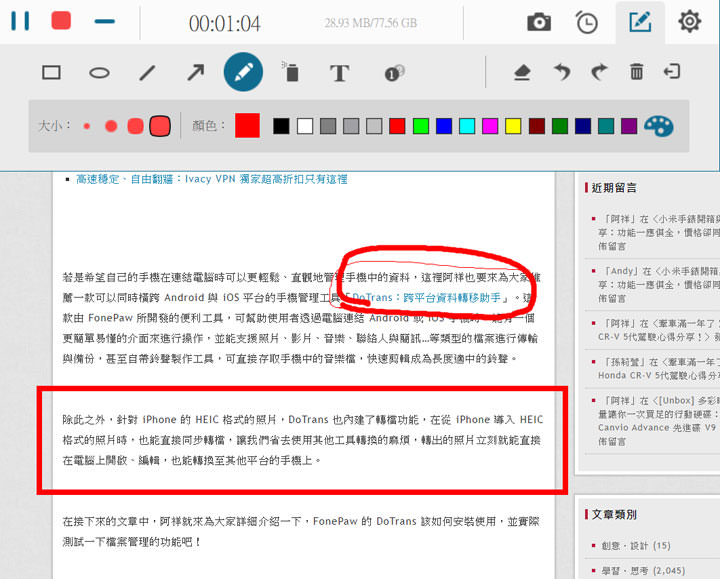This screenshot has height=579, width=720.
Task: Select the text T tool
Action: tap(339, 73)
